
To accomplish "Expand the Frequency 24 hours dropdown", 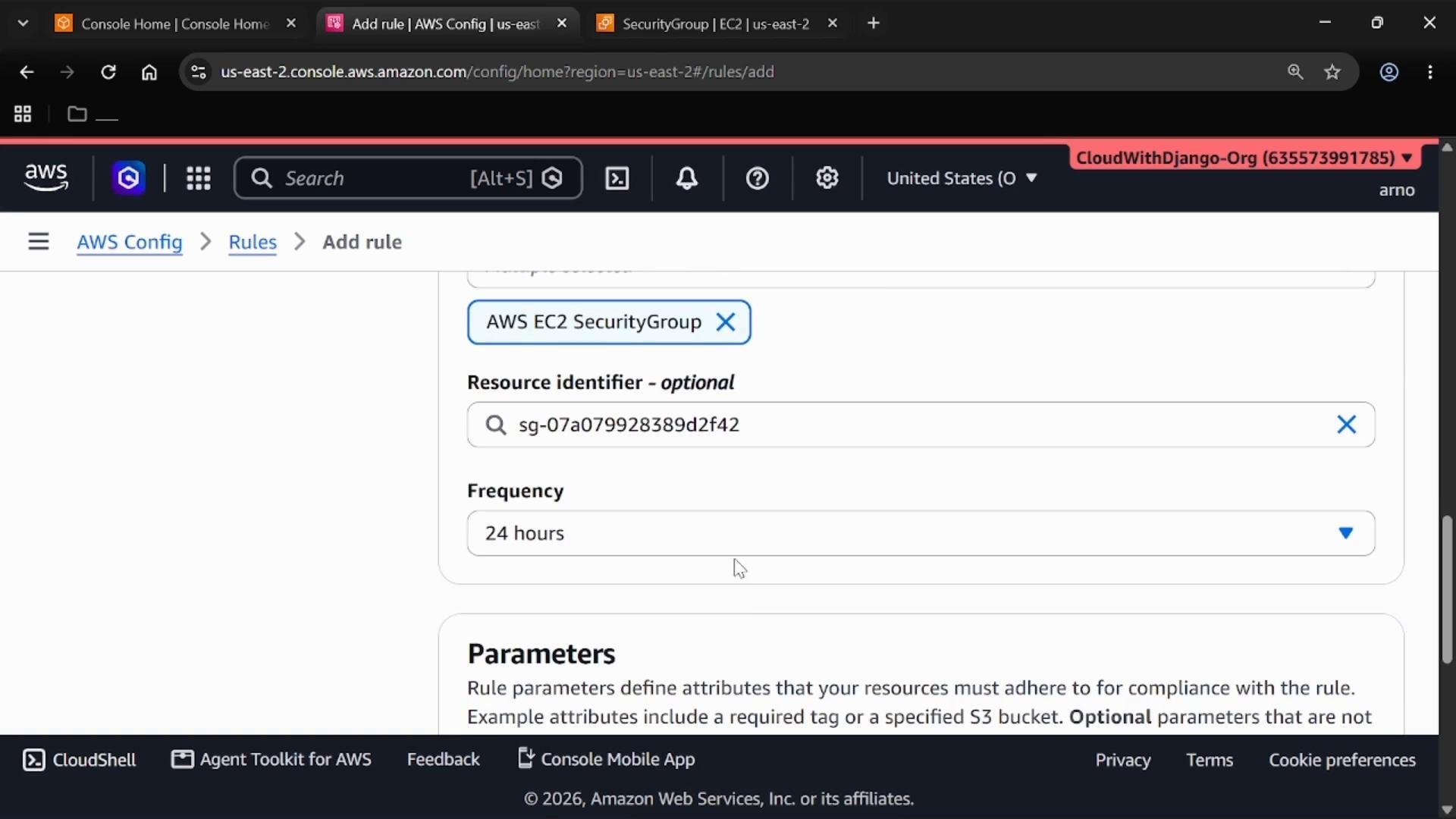I will (x=921, y=533).
